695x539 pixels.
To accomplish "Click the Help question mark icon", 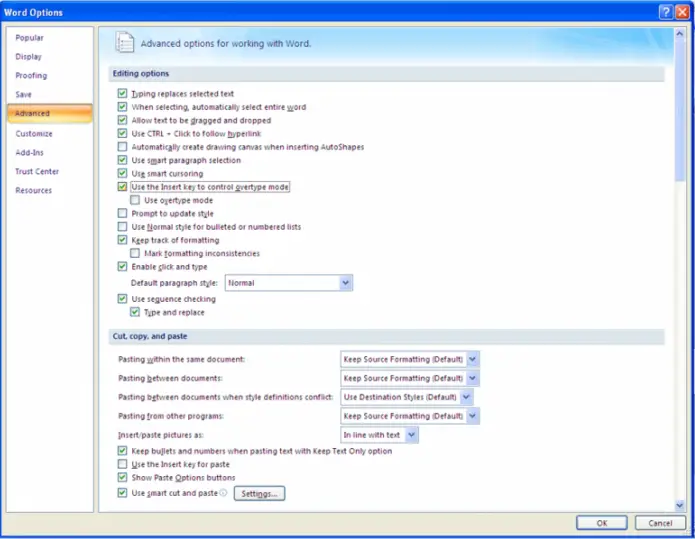I will 666,12.
